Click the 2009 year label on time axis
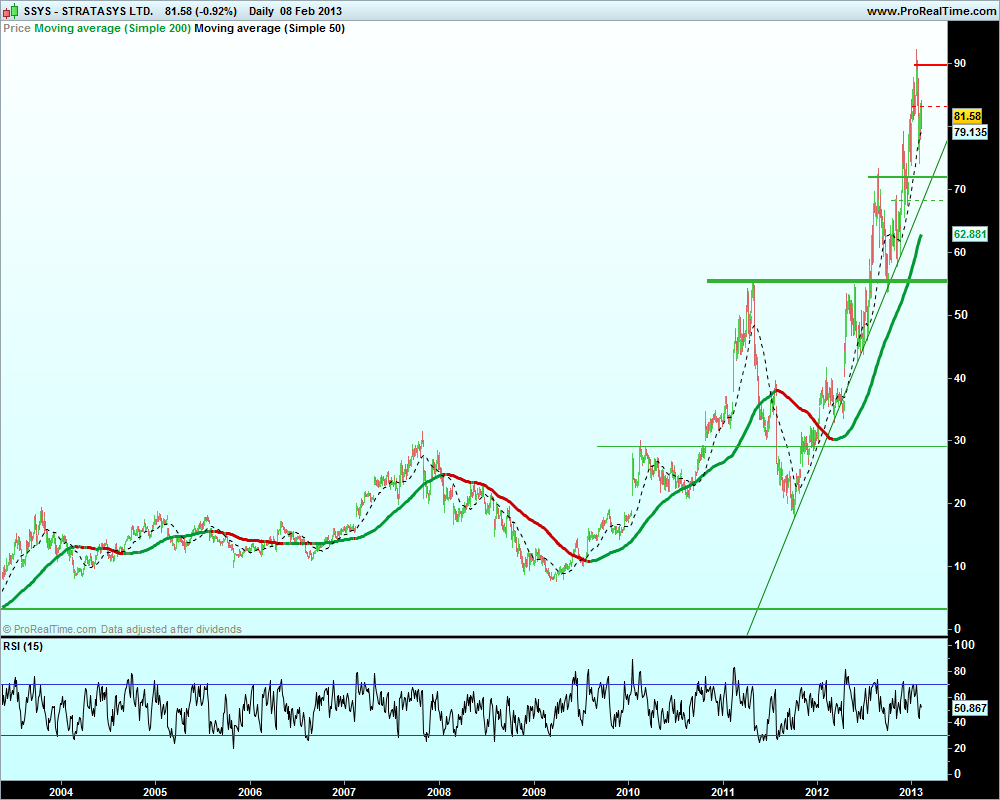 (x=534, y=792)
